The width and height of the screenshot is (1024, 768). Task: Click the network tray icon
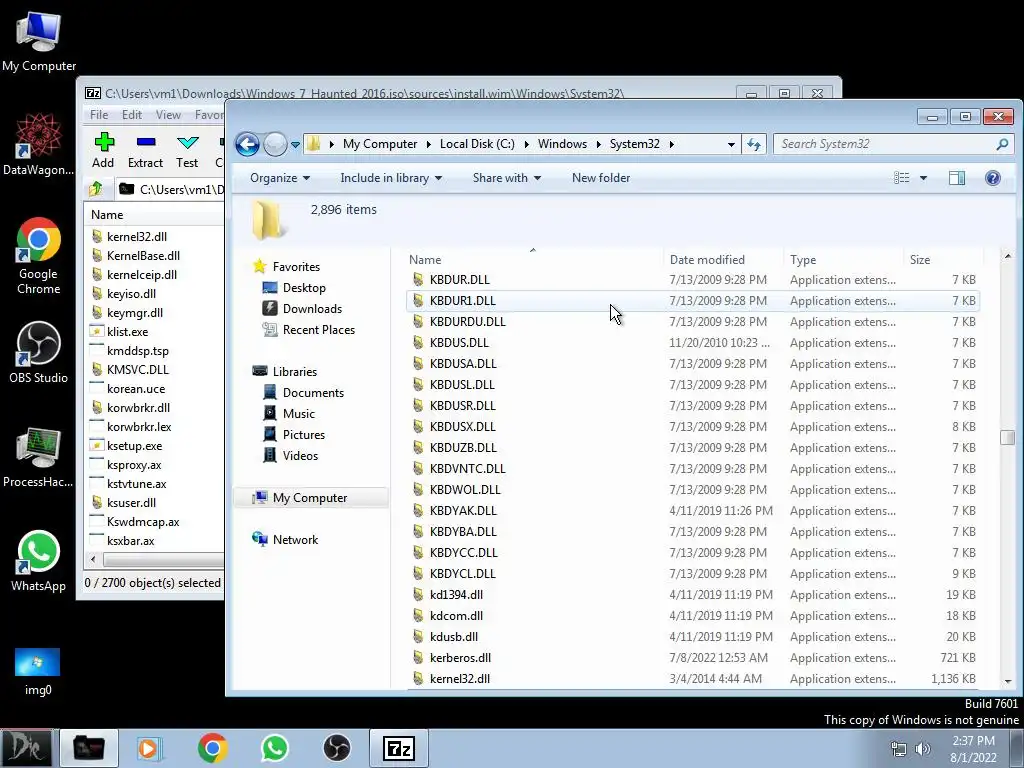click(x=899, y=749)
